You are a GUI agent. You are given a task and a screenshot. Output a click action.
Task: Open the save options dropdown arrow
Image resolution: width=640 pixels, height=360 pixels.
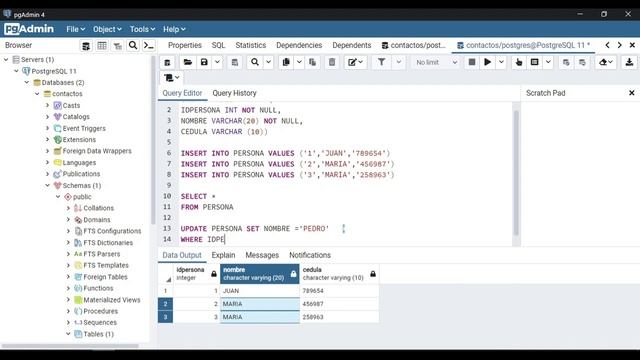click(x=218, y=62)
